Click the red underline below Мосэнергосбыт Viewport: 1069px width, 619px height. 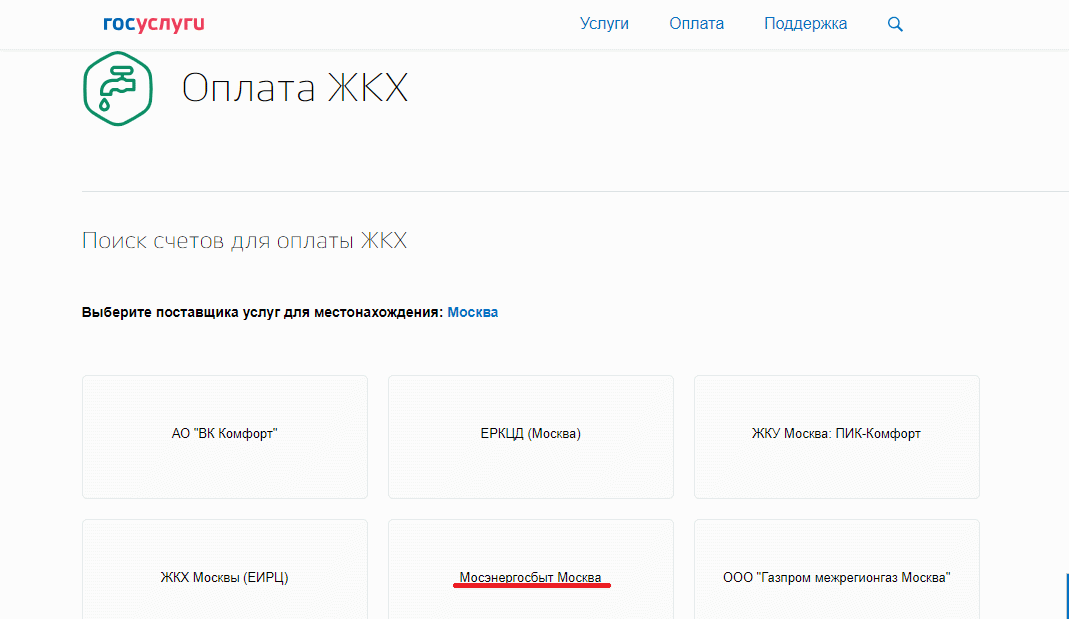531,587
